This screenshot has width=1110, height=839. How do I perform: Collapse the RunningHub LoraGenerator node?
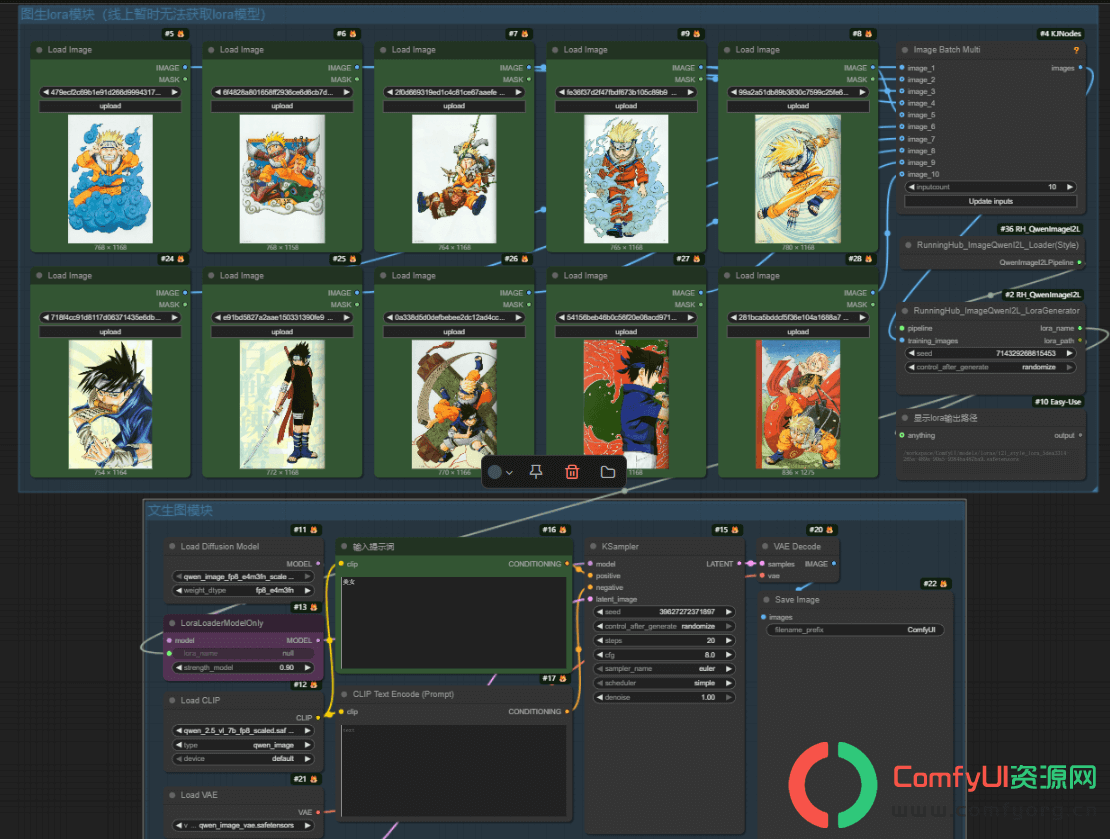pos(905,311)
